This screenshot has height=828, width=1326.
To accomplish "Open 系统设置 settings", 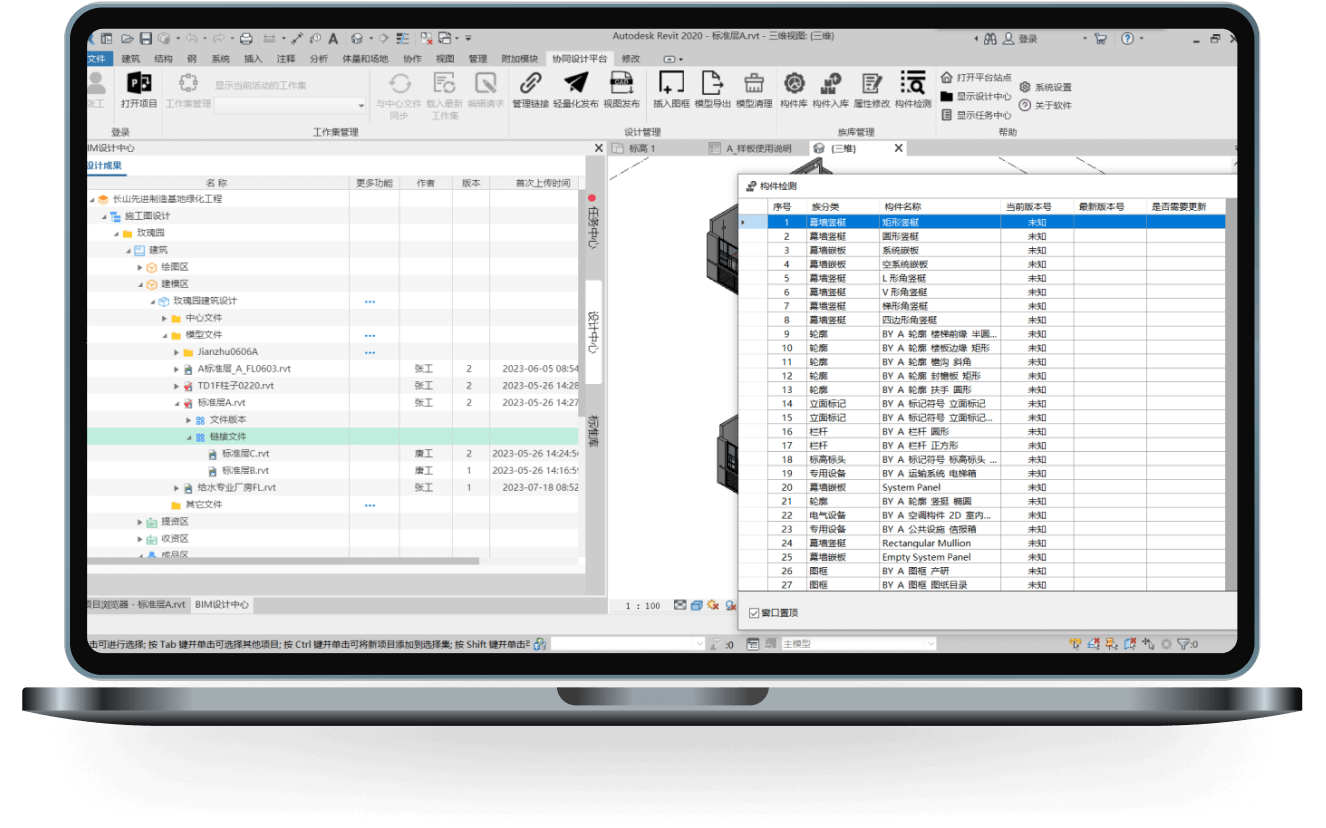I will [1045, 87].
